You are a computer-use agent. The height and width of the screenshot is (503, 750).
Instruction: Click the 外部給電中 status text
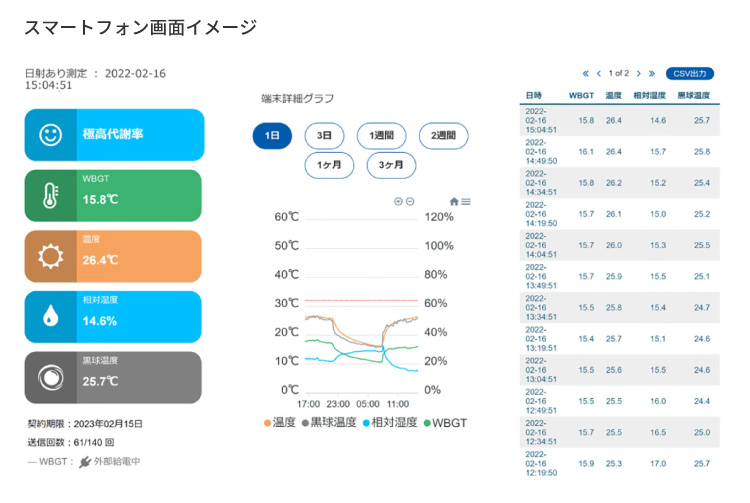tap(117, 462)
